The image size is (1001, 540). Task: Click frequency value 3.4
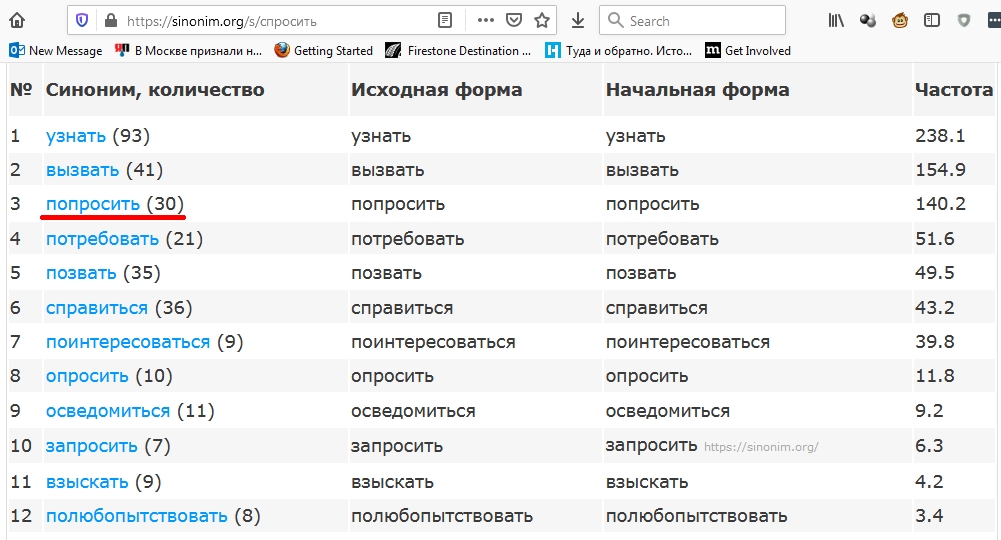[x=929, y=516]
